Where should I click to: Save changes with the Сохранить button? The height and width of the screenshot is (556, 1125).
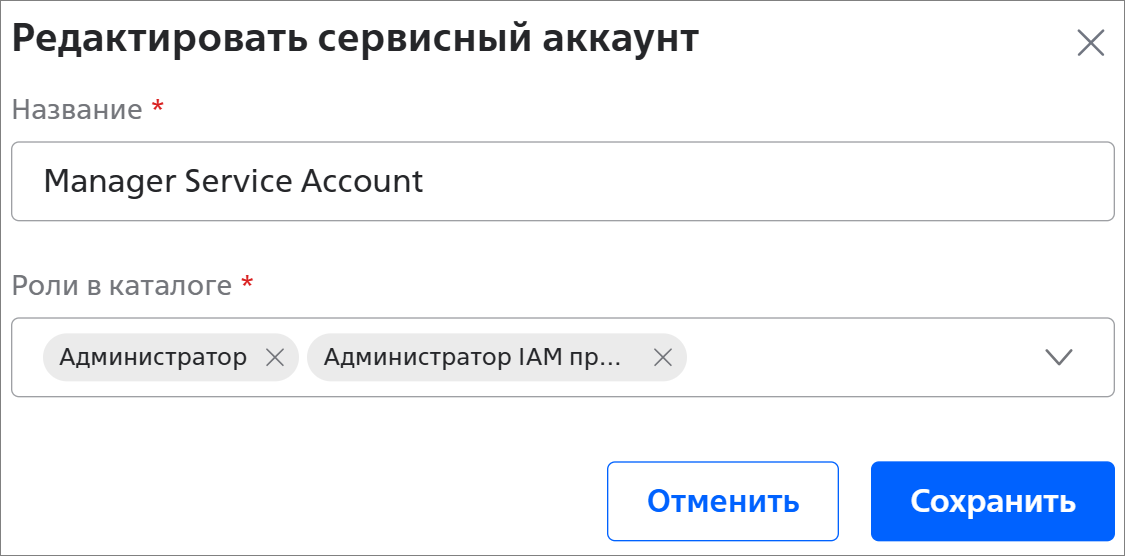[992, 501]
